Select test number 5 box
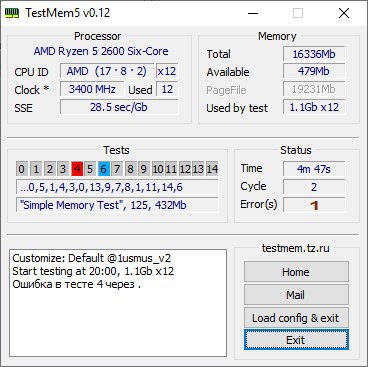The width and height of the screenshot is (368, 367). pyautogui.click(x=90, y=169)
